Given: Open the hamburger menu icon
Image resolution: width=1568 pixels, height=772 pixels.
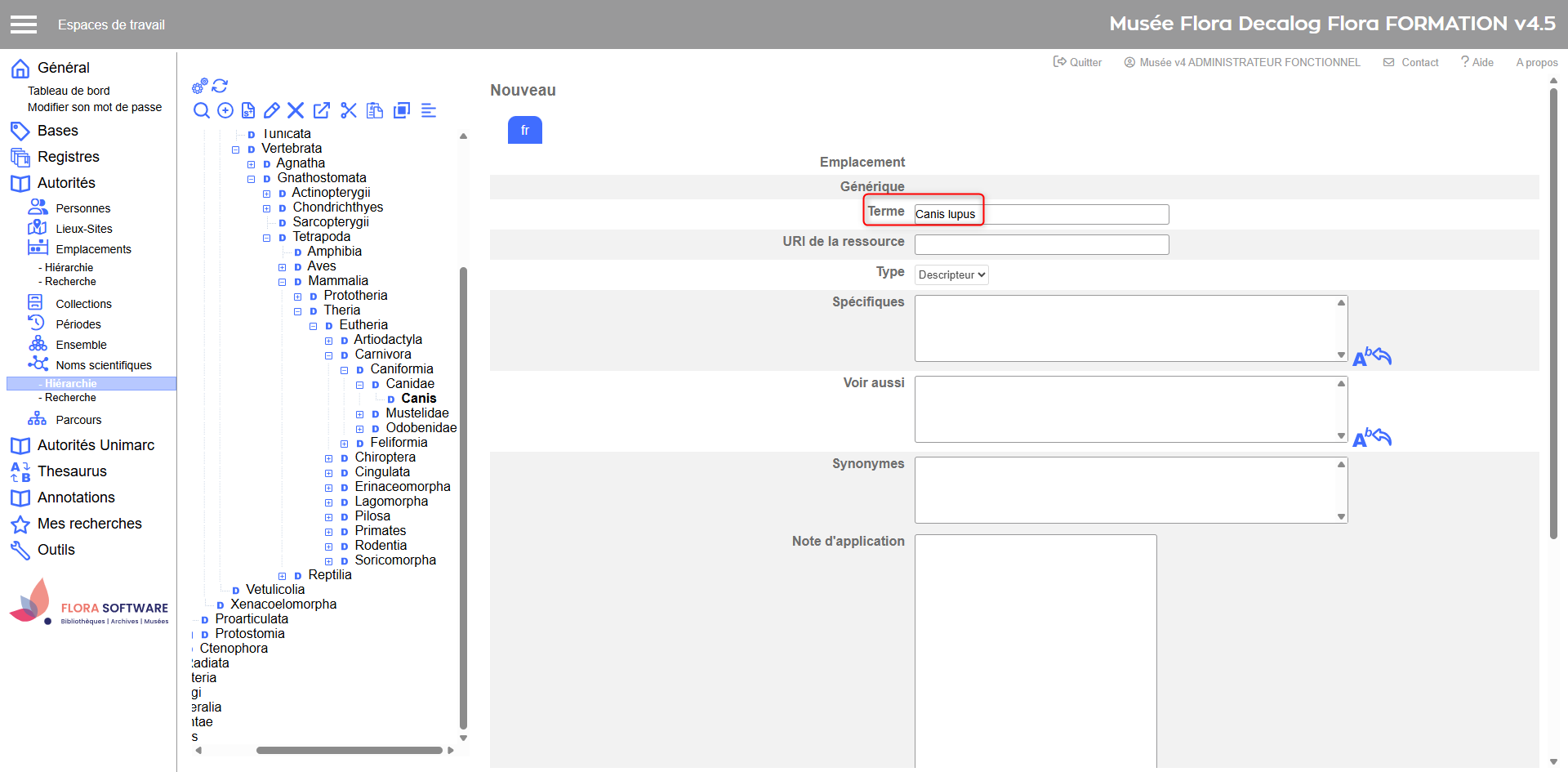Looking at the screenshot, I should click(24, 25).
